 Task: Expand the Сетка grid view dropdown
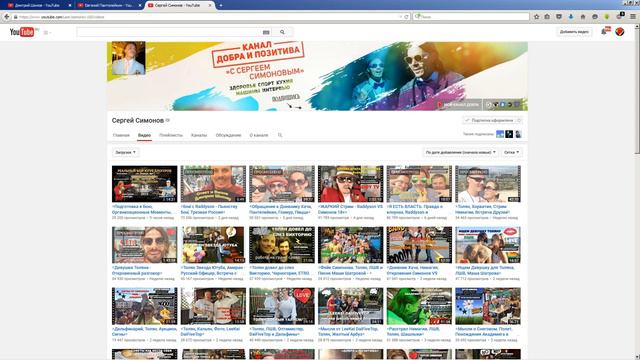point(511,152)
